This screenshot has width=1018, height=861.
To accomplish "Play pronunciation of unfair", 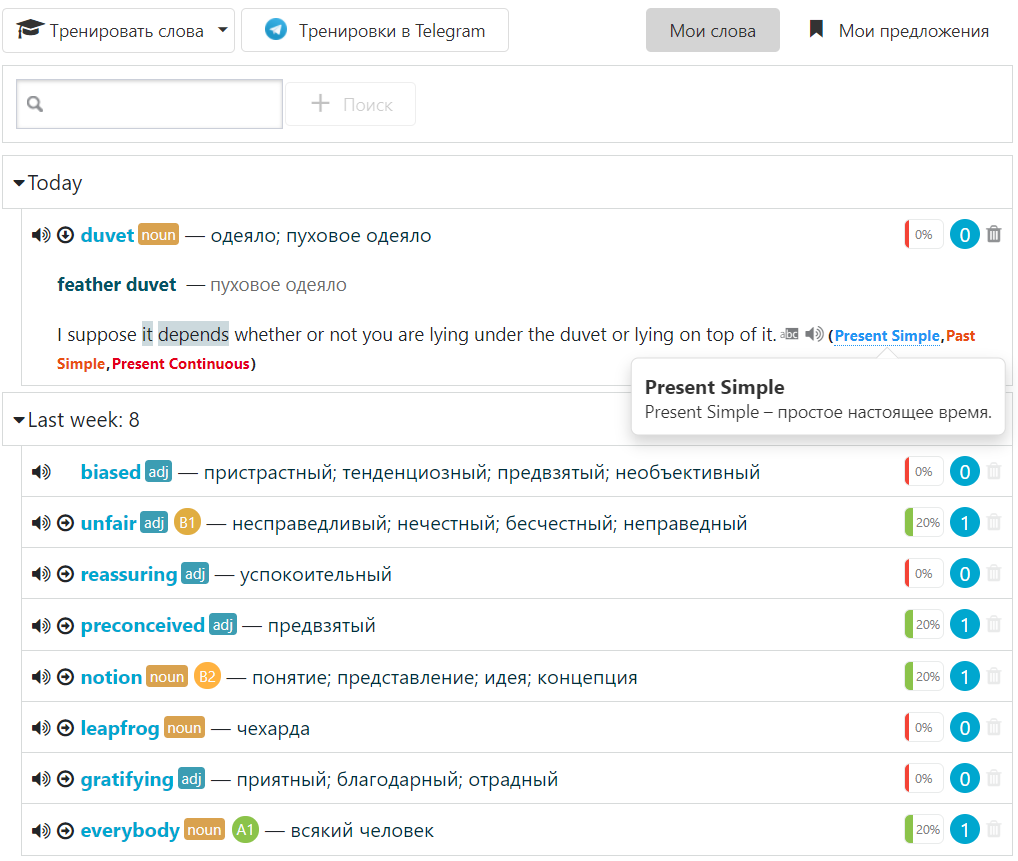I will pos(41,522).
